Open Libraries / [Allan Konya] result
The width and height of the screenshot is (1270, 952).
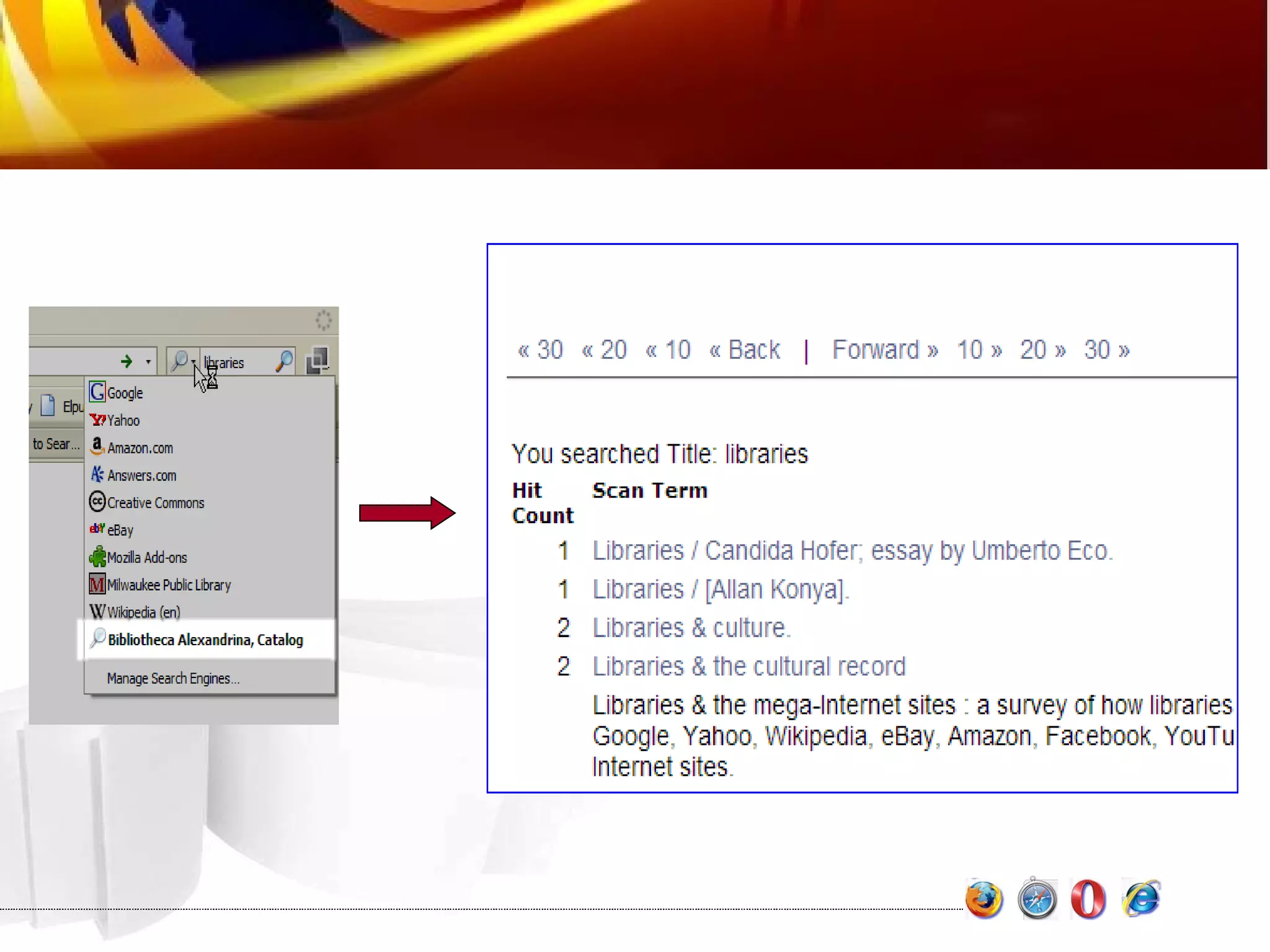[x=720, y=589]
